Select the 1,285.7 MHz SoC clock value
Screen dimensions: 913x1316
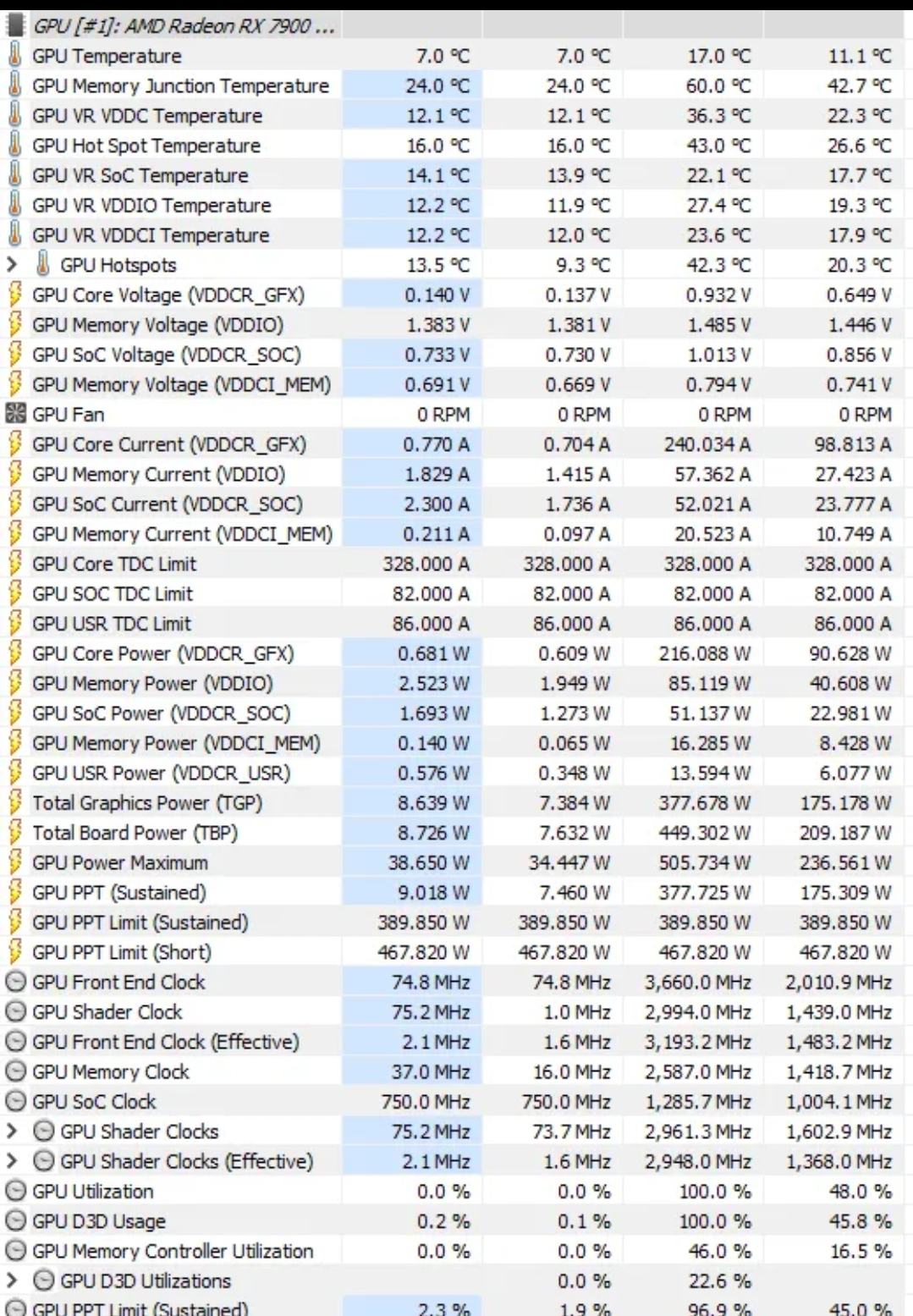698,1102
